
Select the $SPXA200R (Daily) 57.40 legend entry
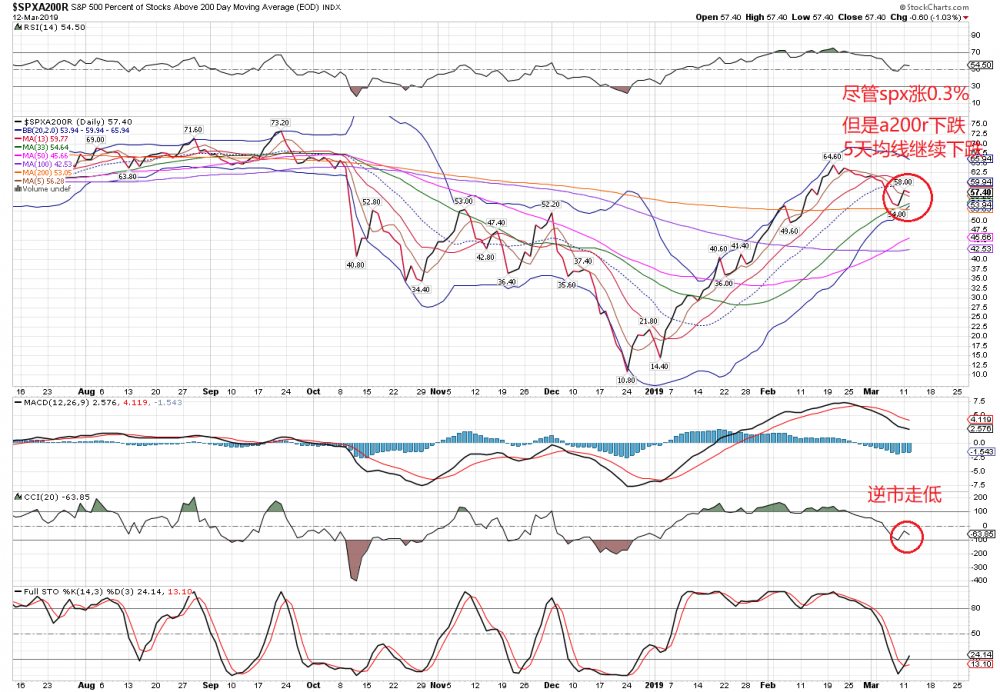coord(73,122)
